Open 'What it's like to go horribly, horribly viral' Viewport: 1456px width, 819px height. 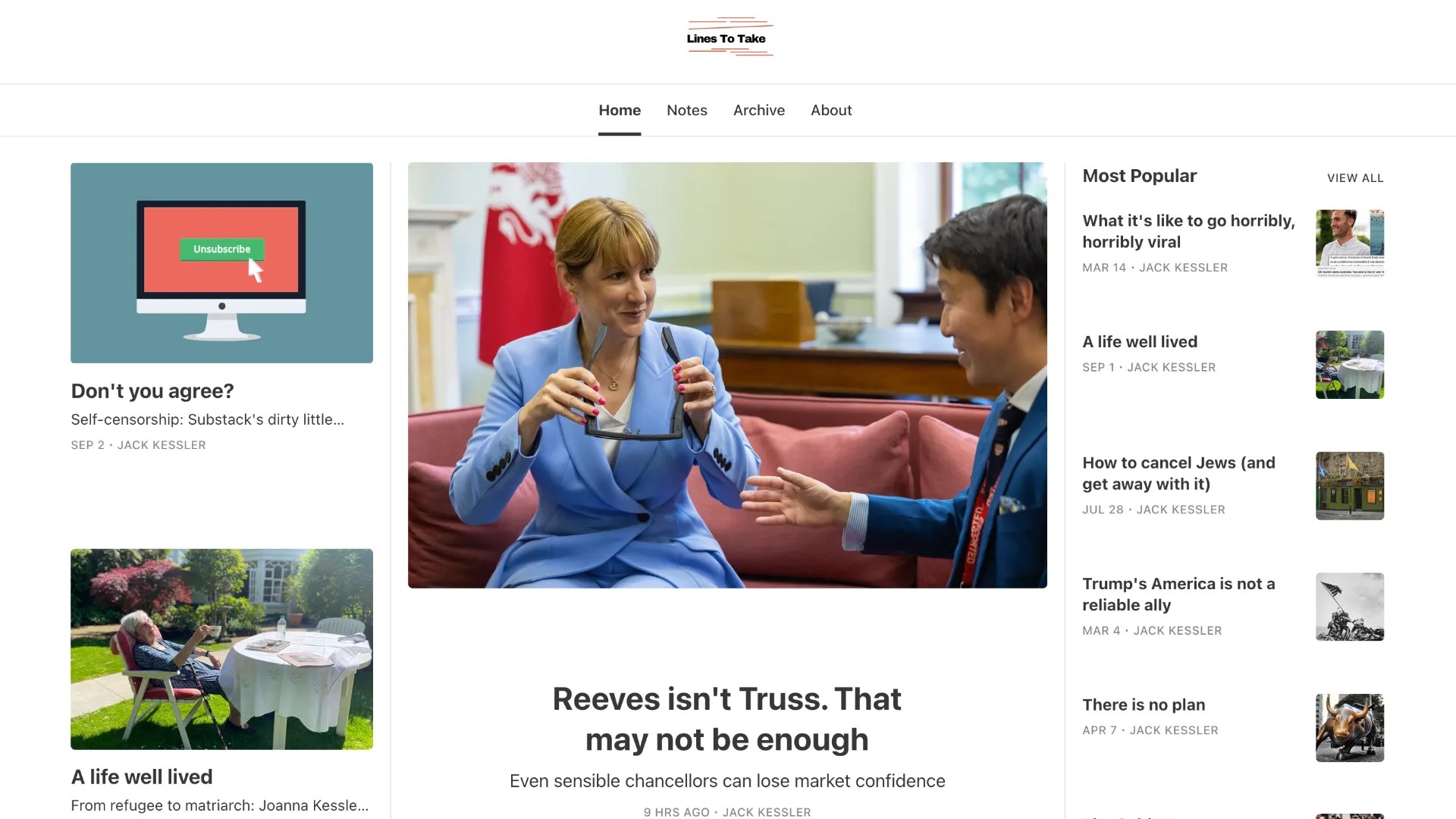tap(1188, 231)
